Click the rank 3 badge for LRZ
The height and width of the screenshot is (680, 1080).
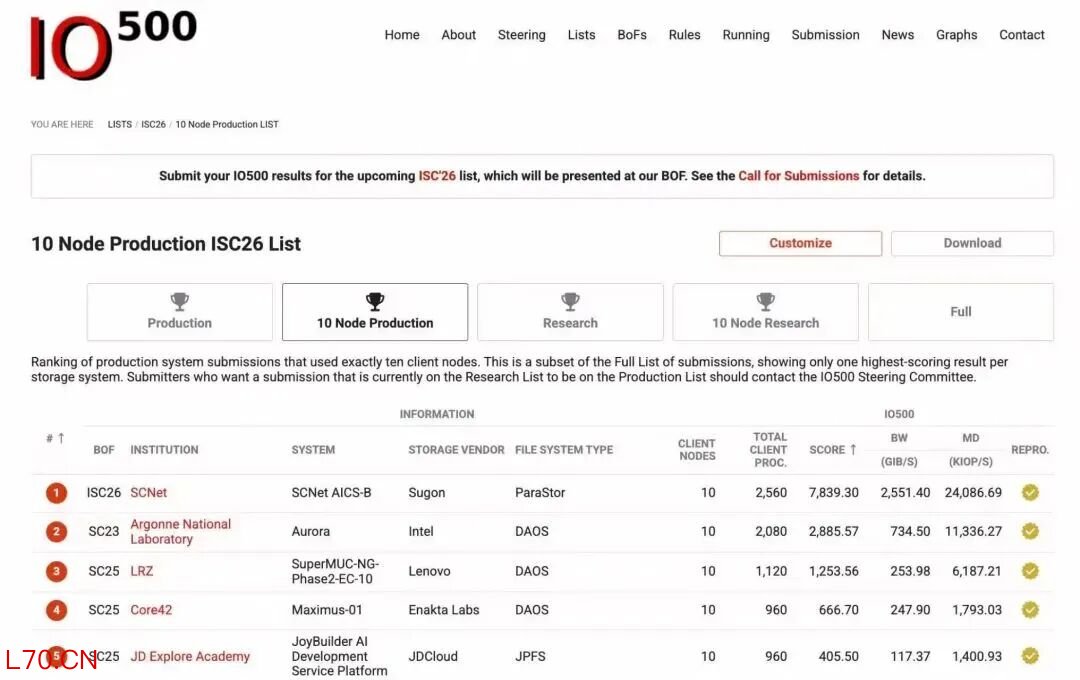point(56,571)
